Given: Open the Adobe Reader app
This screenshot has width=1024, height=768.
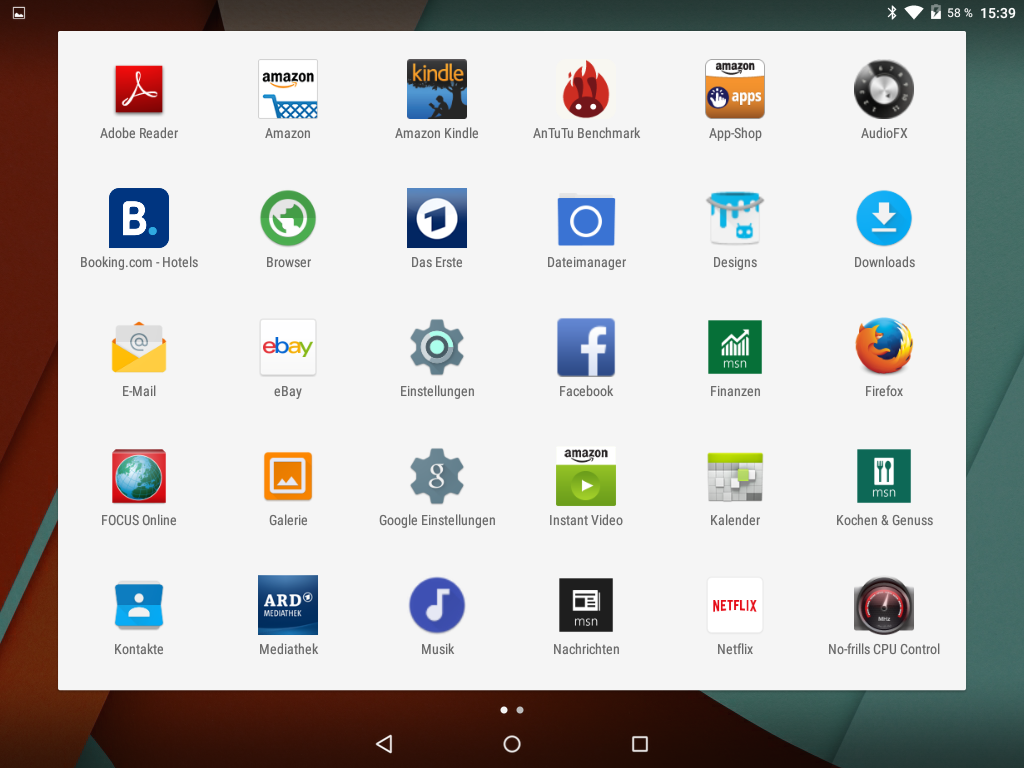Looking at the screenshot, I should point(138,89).
